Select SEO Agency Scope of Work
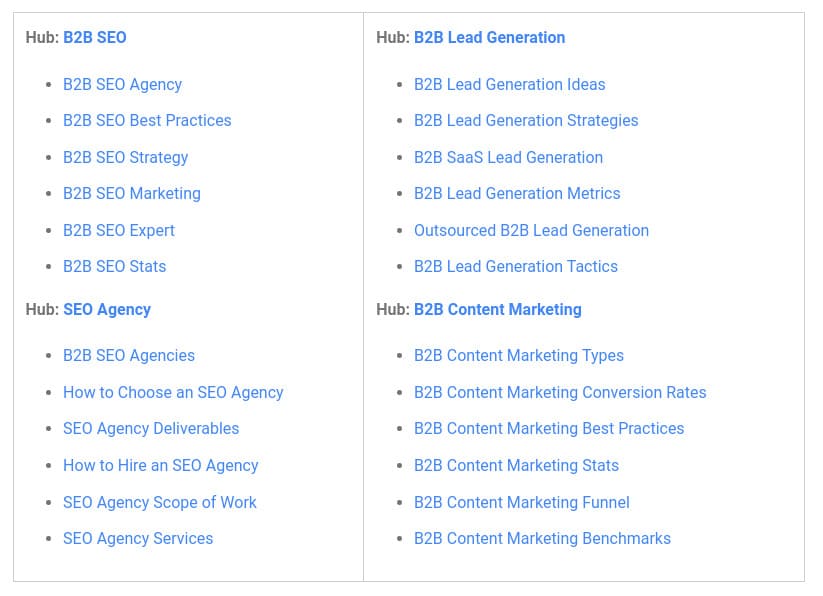 [x=160, y=502]
